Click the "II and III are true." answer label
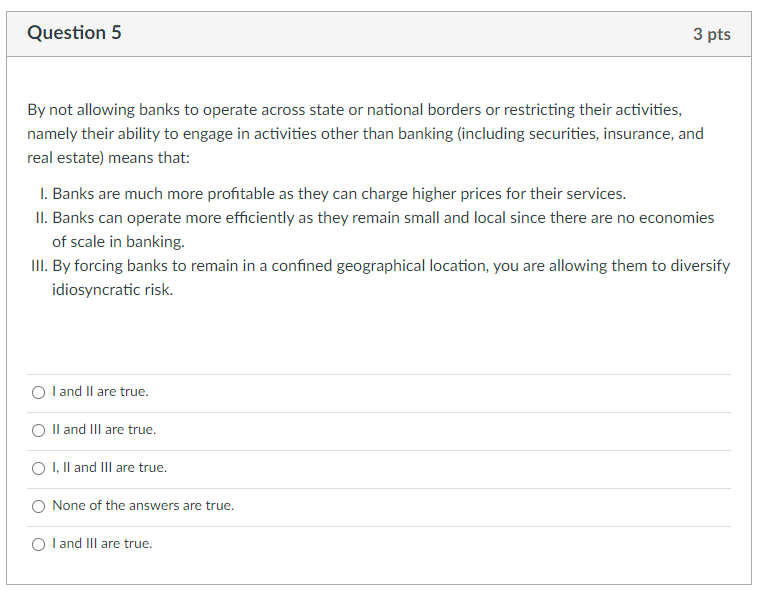The height and width of the screenshot is (594, 758). (104, 430)
